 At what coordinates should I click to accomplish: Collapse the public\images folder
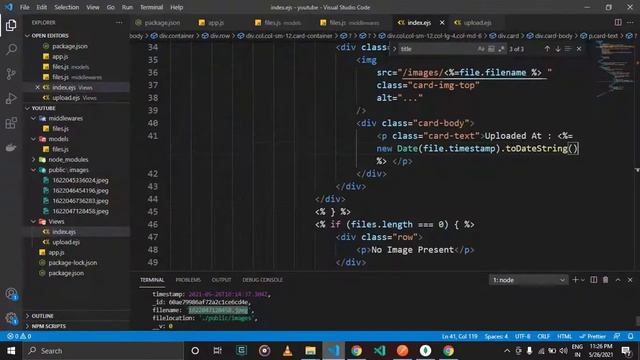[x=33, y=170]
